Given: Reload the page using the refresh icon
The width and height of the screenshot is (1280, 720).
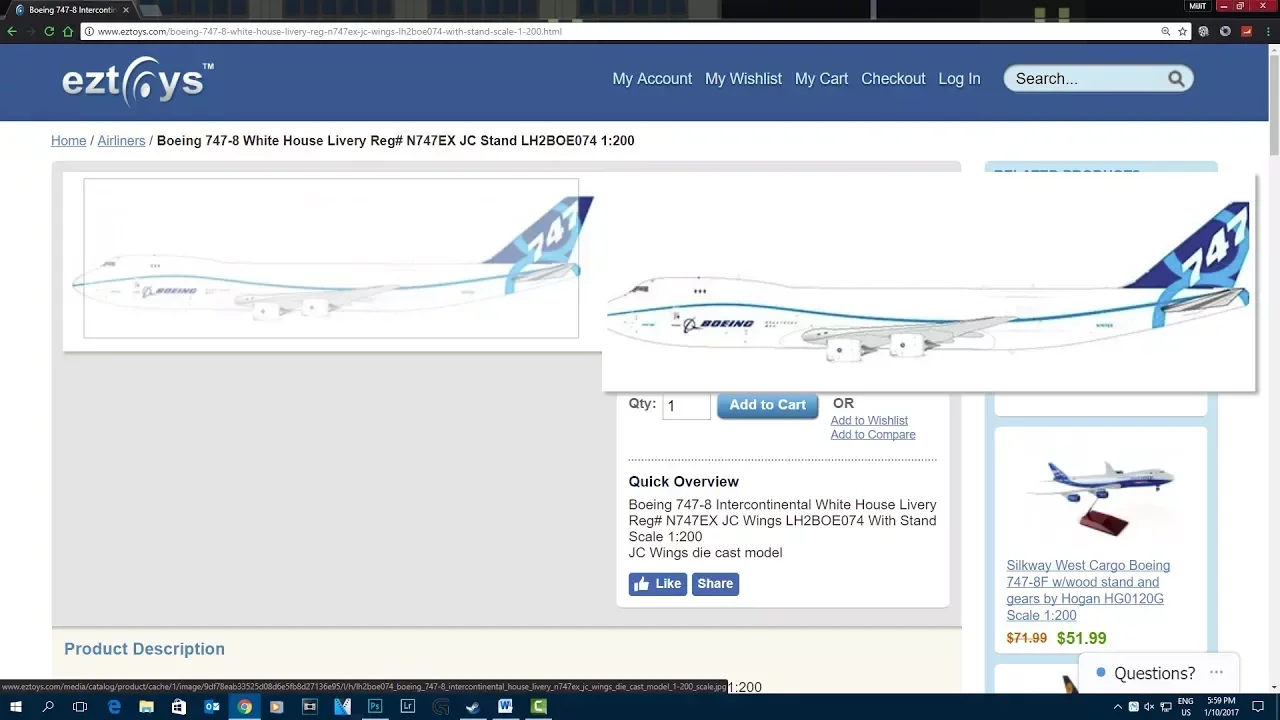Looking at the screenshot, I should pyautogui.click(x=48, y=31).
